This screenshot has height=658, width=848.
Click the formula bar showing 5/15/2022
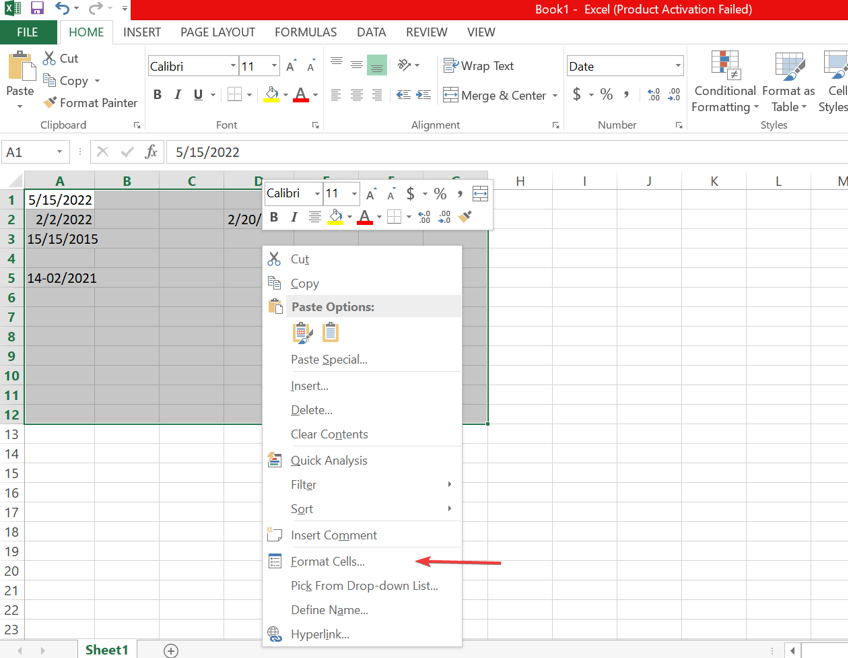coord(507,152)
